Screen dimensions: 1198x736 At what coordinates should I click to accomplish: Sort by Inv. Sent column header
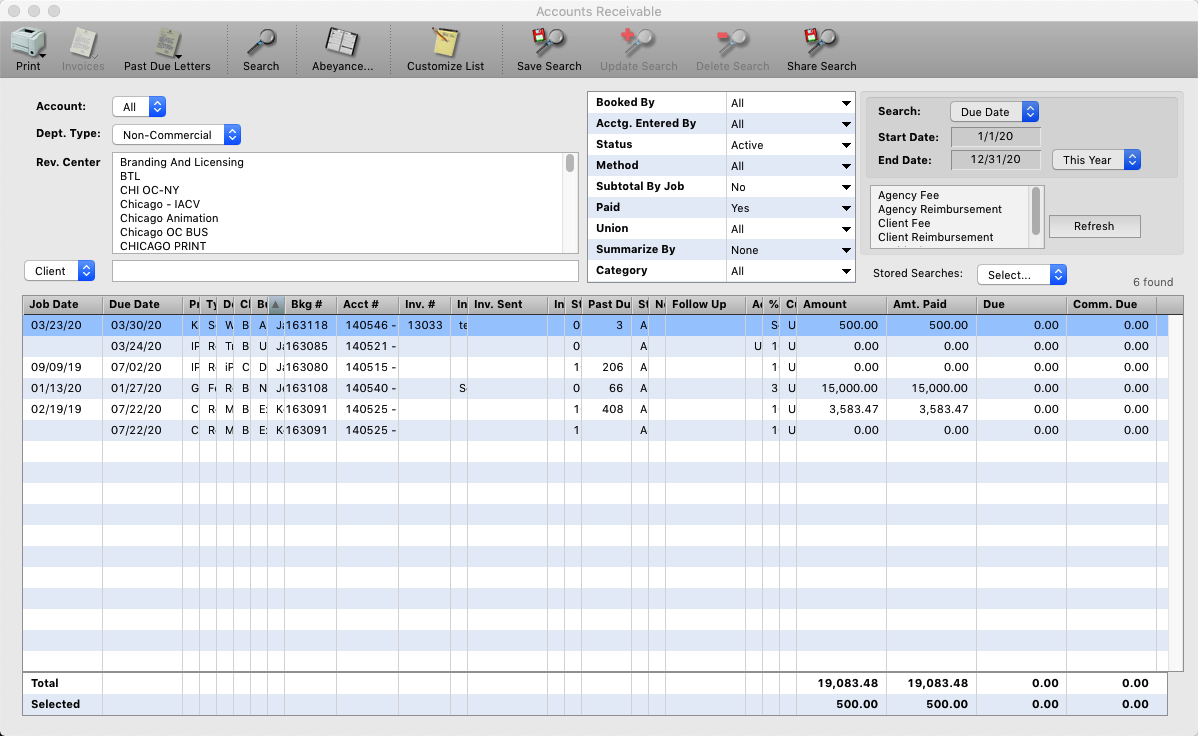(507, 304)
